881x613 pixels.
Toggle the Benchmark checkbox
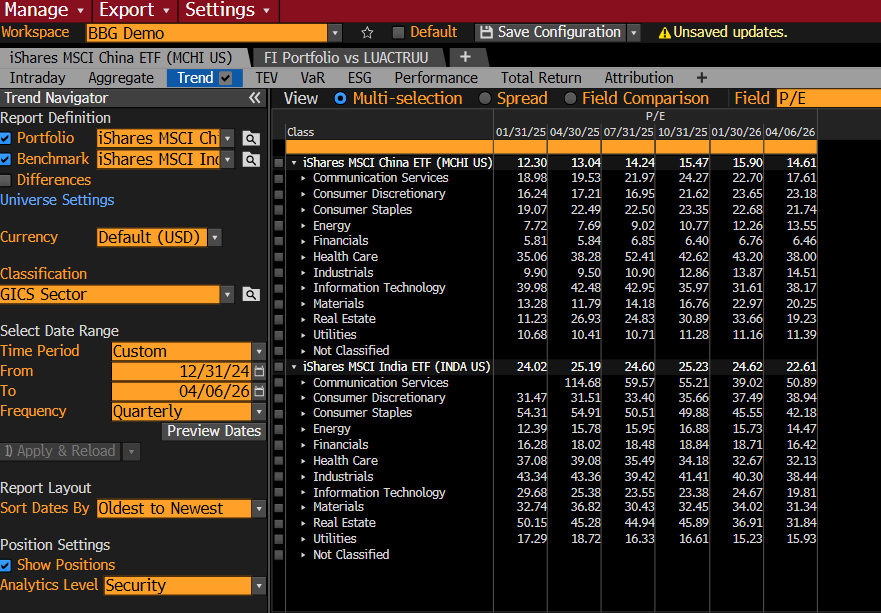6,160
